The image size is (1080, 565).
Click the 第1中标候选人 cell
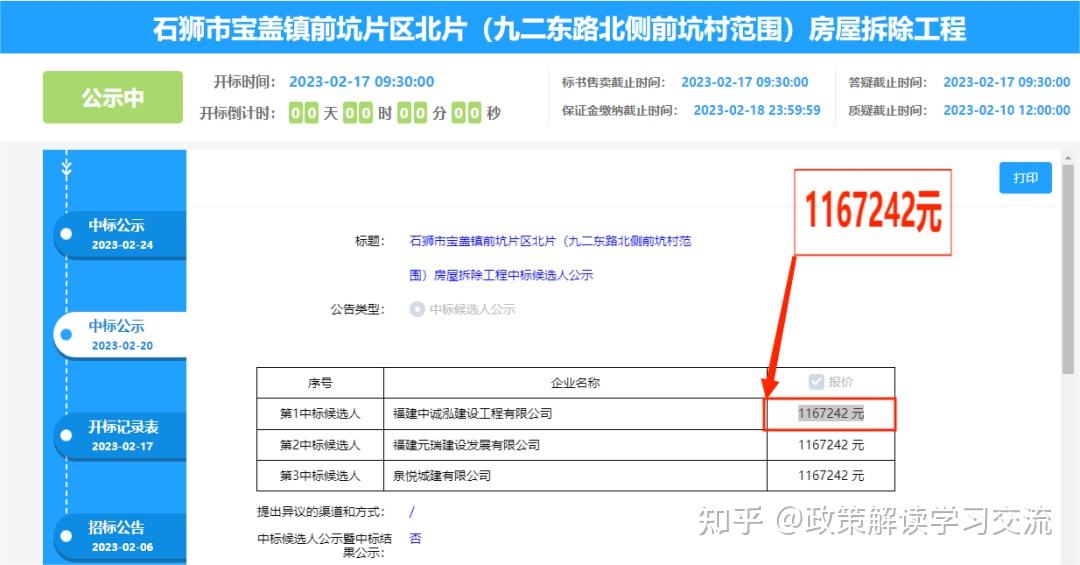point(320,413)
